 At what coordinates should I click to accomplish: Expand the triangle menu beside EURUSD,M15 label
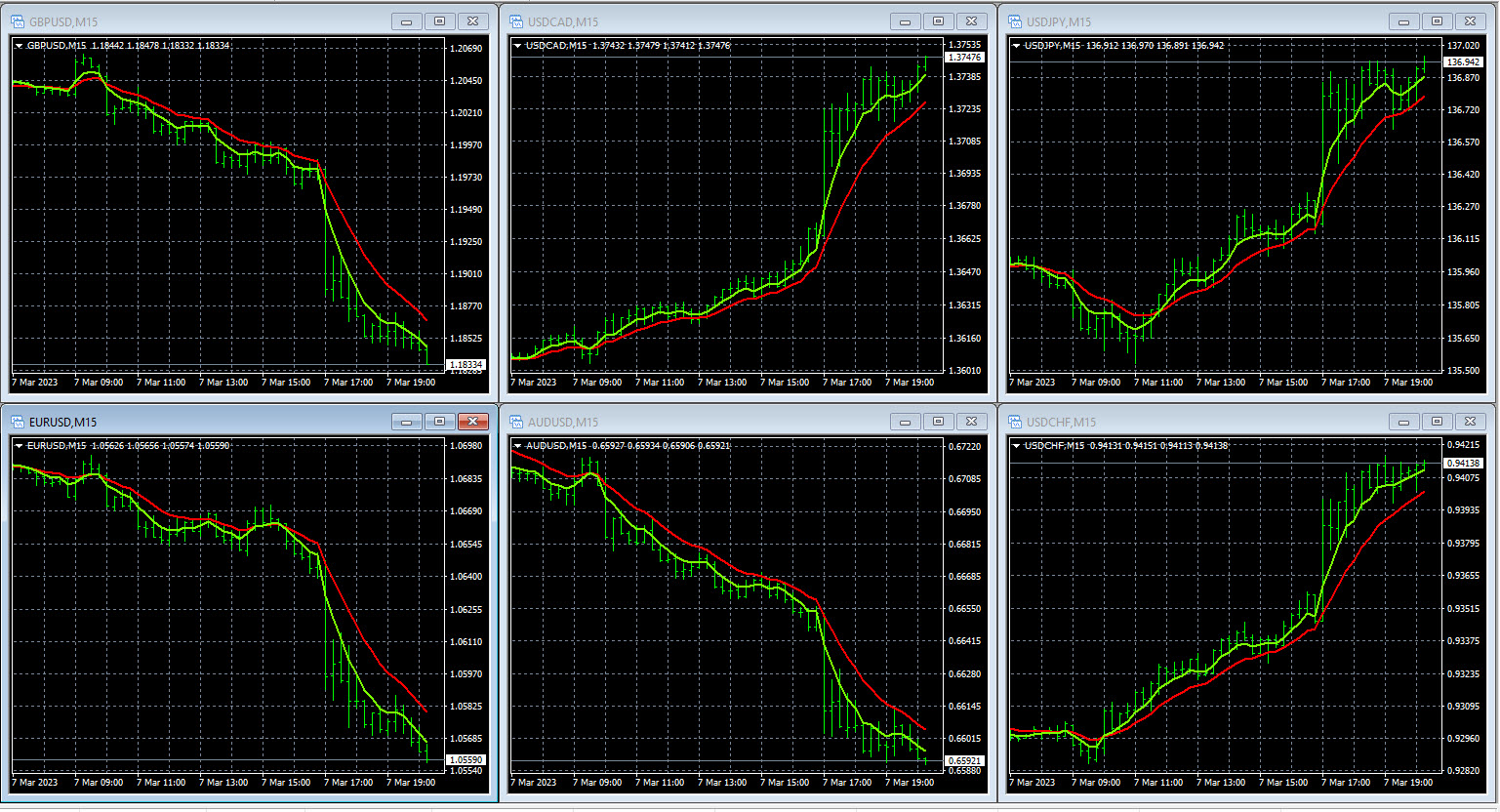[x=20, y=446]
